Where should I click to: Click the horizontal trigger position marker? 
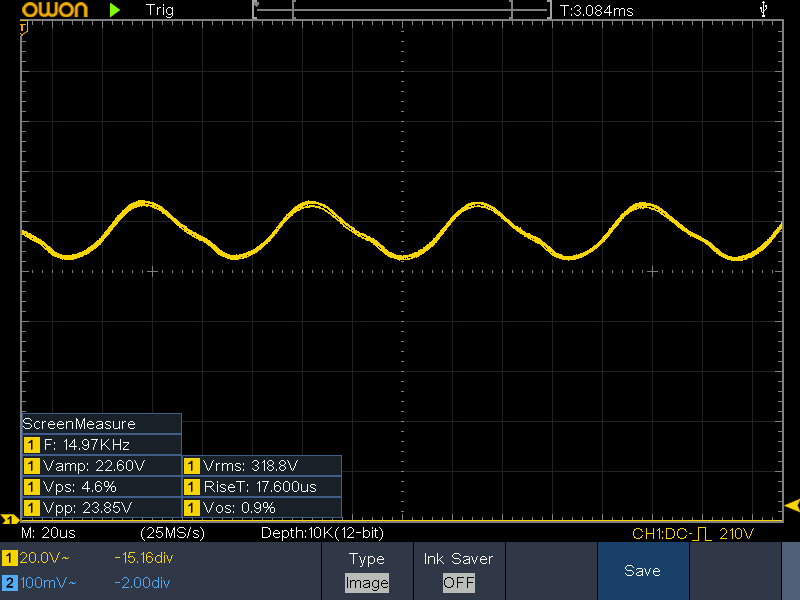pos(24,26)
